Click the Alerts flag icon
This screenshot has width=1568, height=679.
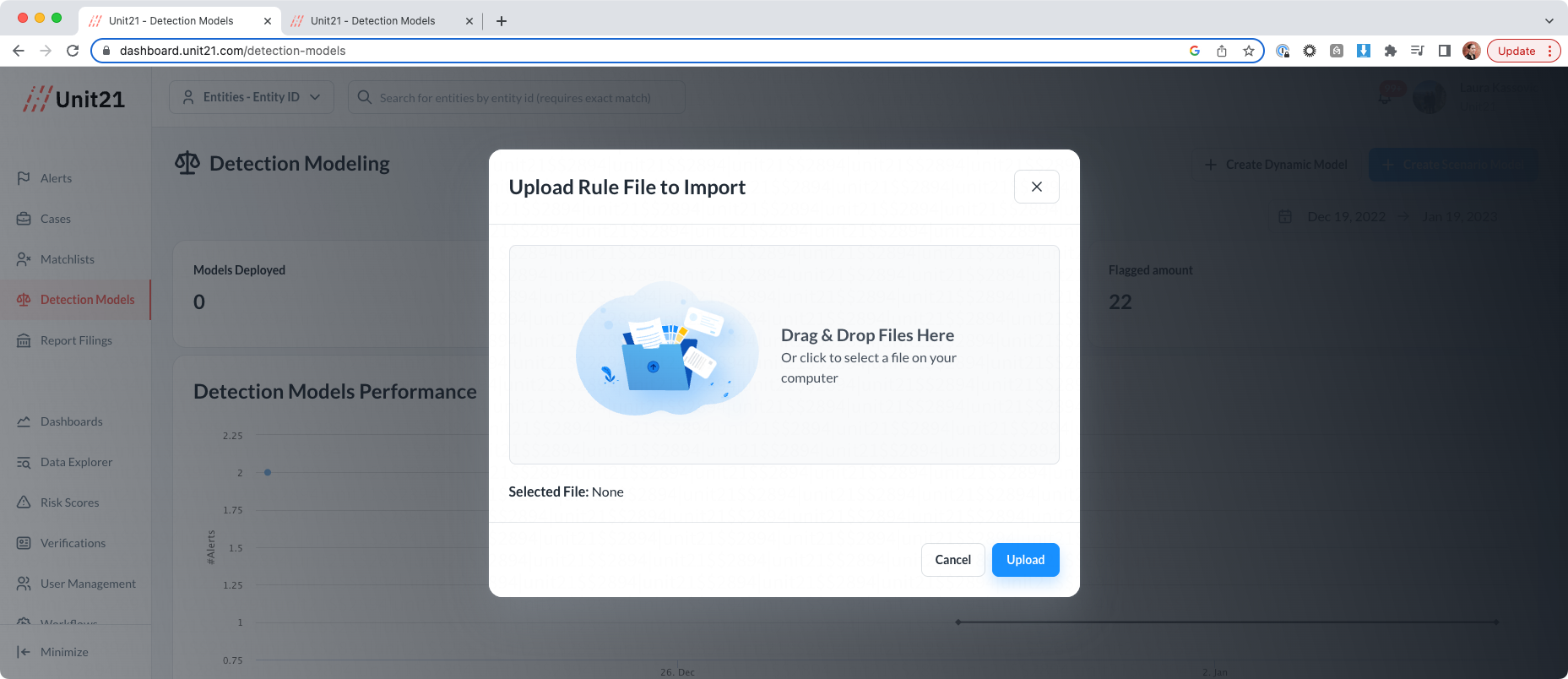pyautogui.click(x=24, y=178)
